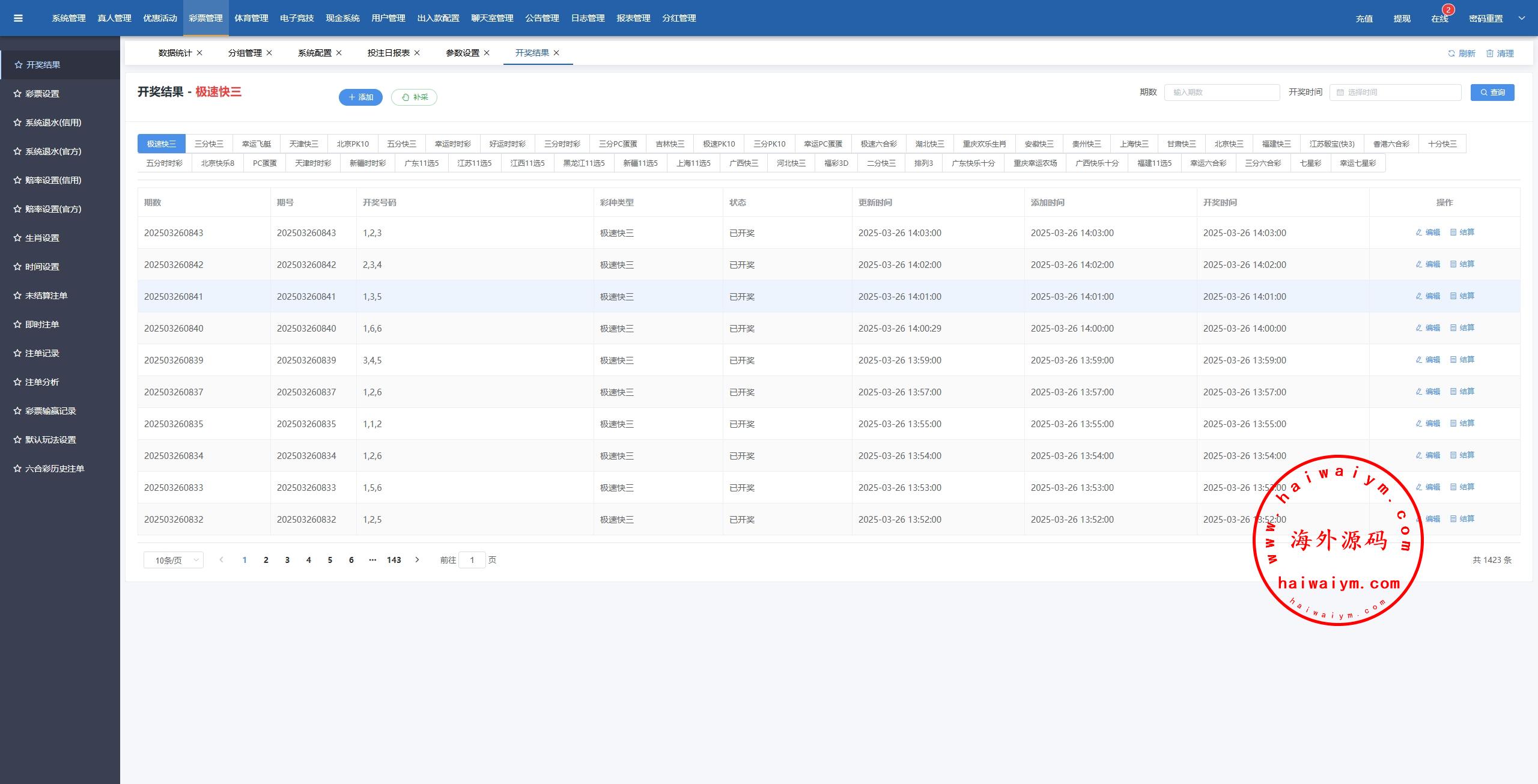Click the 期数 input field
Image resolution: width=1538 pixels, height=784 pixels.
click(1221, 93)
